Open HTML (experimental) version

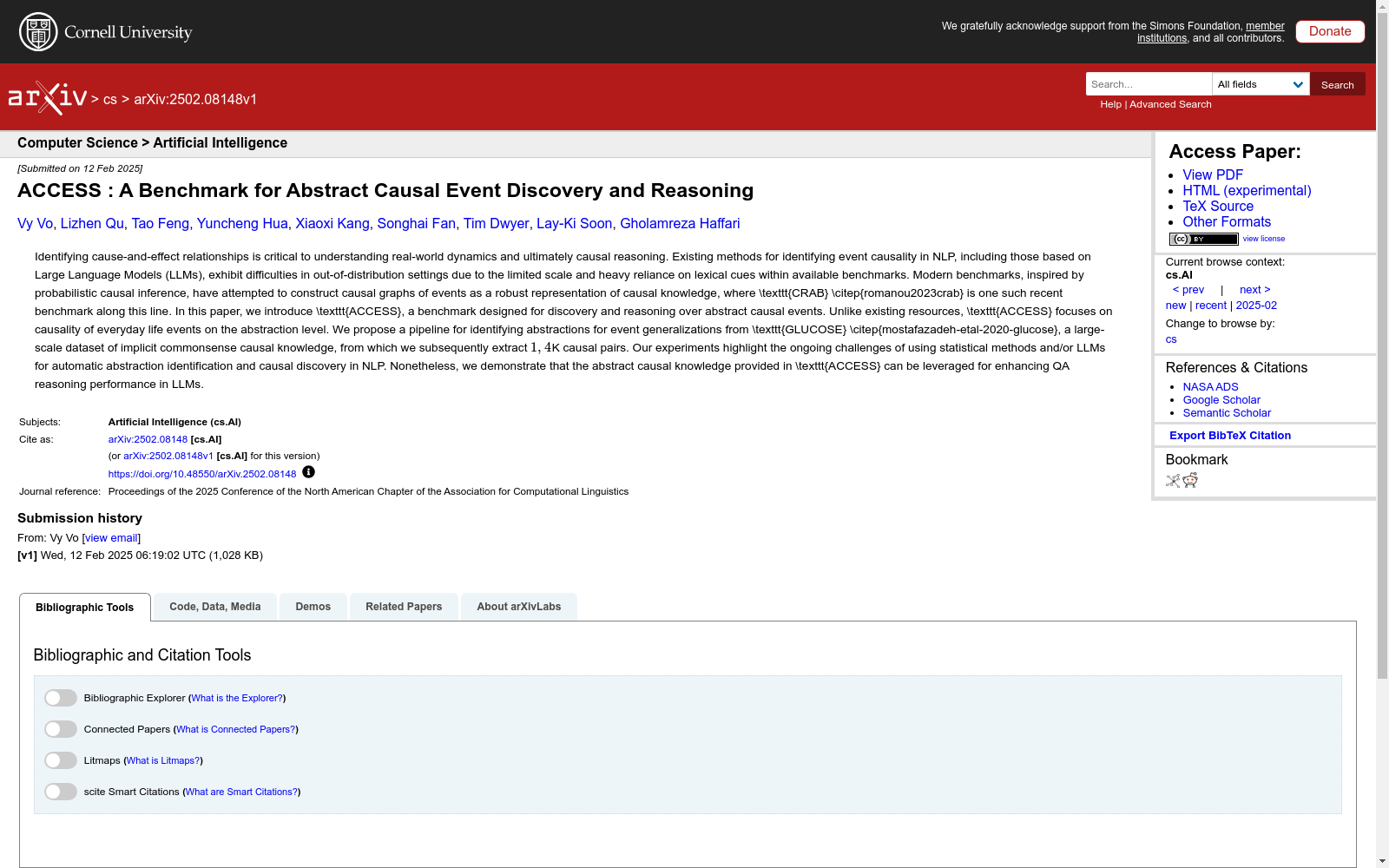1247,190
